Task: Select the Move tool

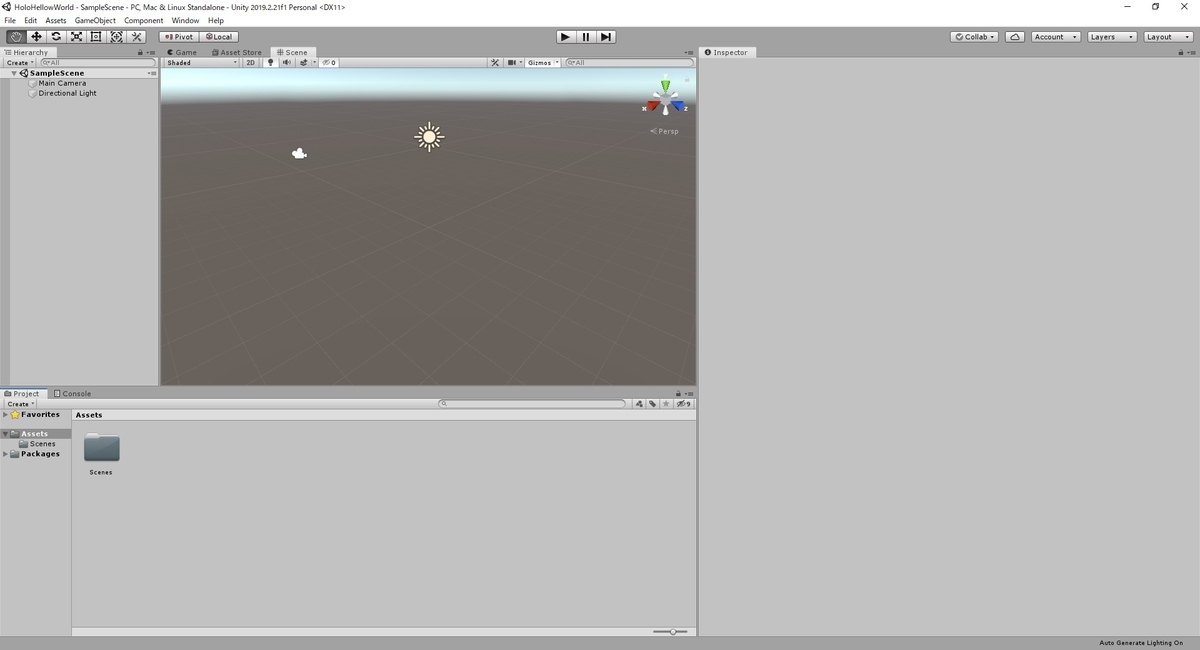Action: (x=36, y=37)
